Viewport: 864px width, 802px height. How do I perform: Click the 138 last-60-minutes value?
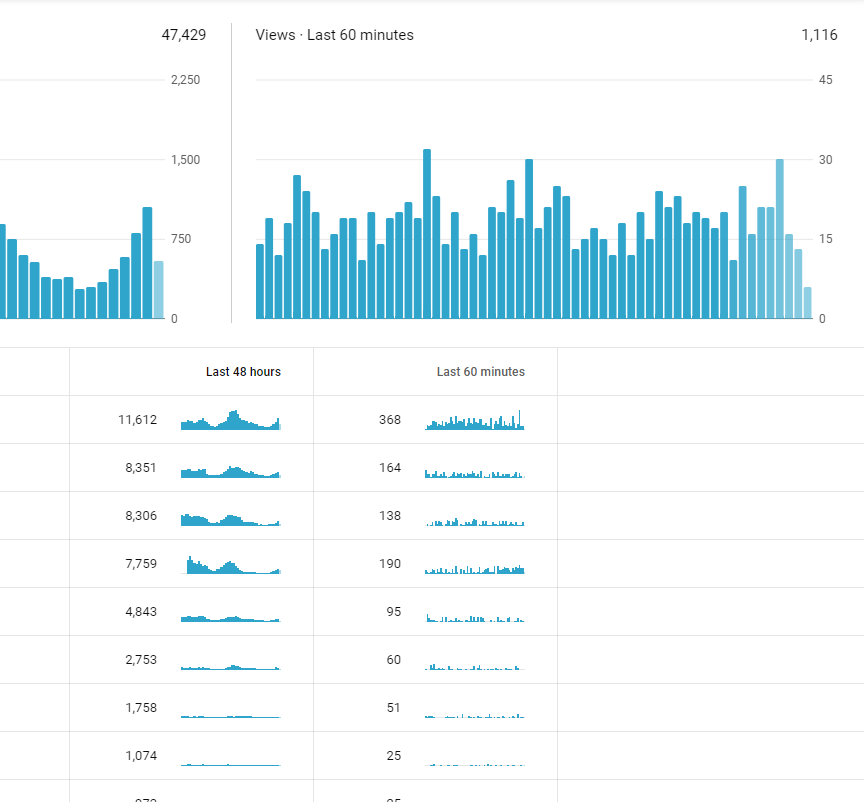point(390,515)
